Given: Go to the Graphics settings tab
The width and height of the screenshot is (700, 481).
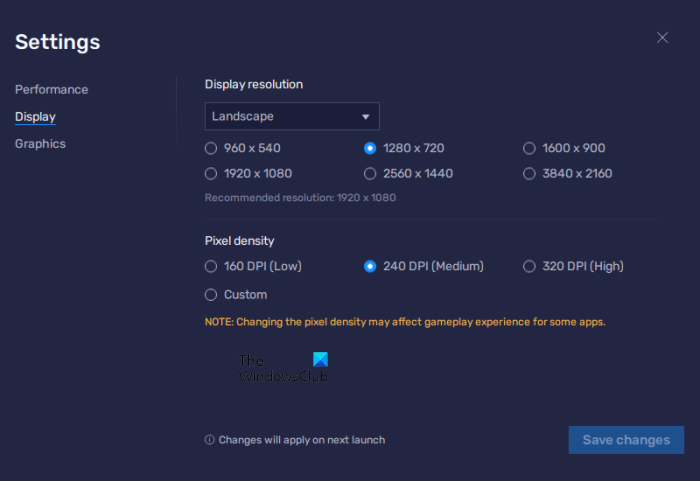Looking at the screenshot, I should (x=40, y=144).
